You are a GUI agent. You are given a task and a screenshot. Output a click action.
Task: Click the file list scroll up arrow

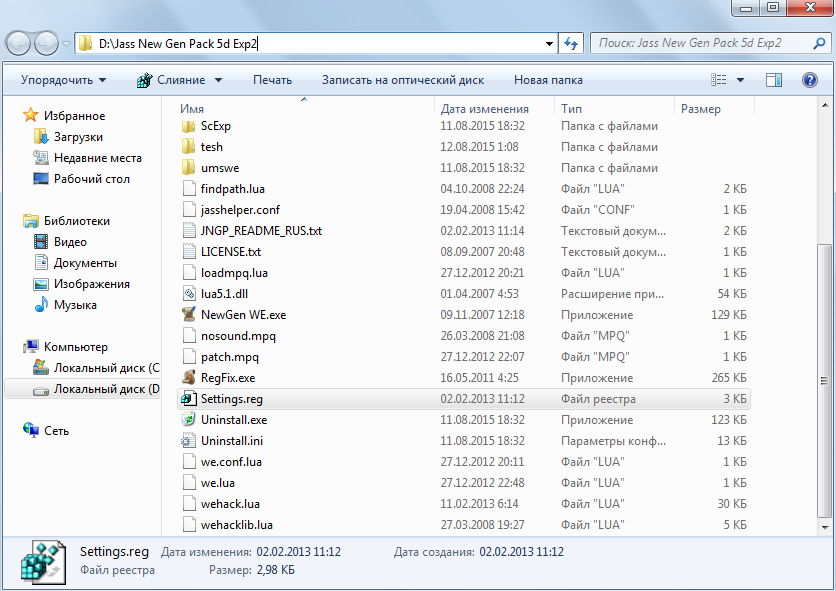(x=824, y=105)
